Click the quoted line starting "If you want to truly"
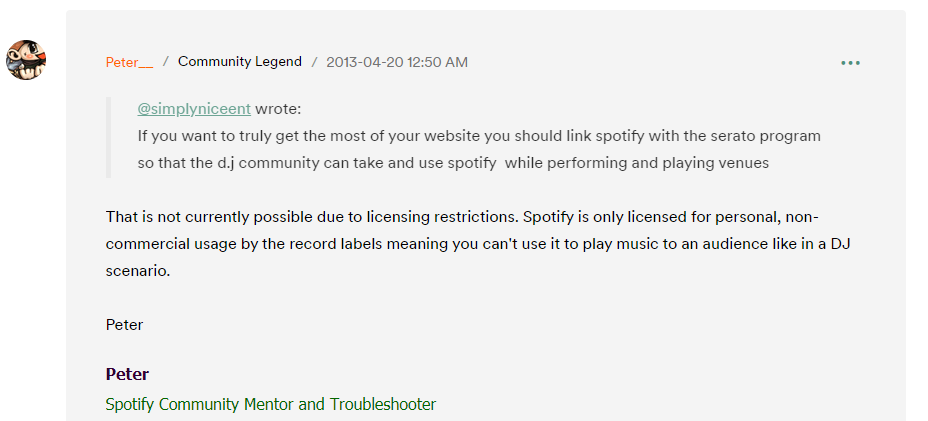928x421 pixels. click(479, 136)
